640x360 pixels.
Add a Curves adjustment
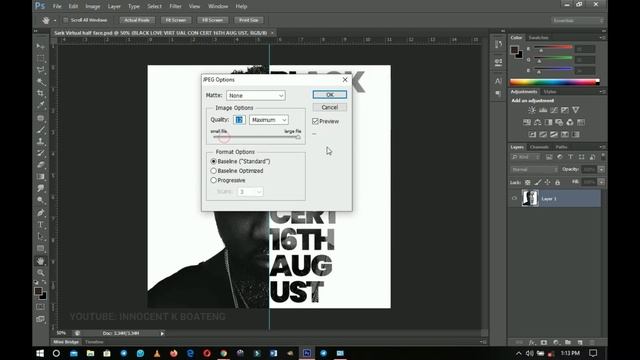tap(554, 110)
